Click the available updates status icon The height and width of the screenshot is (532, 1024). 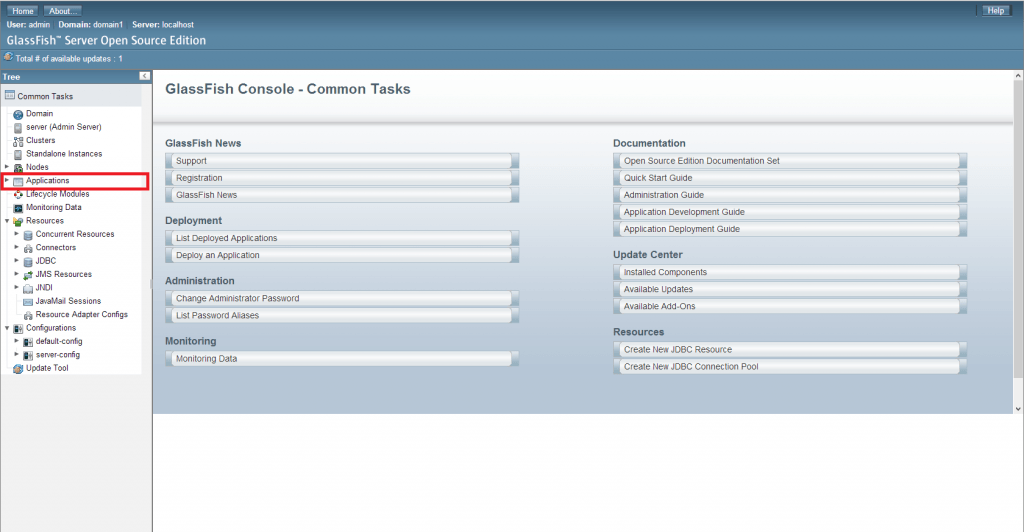(x=9, y=58)
